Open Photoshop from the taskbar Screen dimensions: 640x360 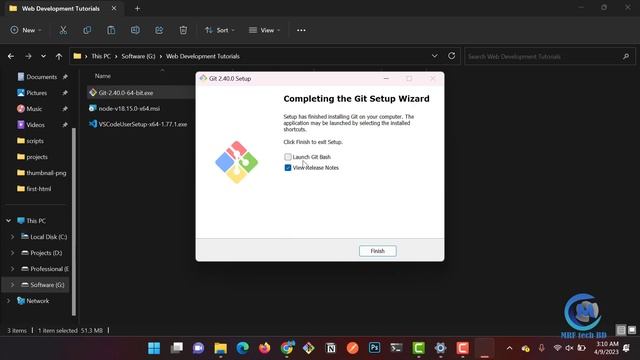click(374, 348)
